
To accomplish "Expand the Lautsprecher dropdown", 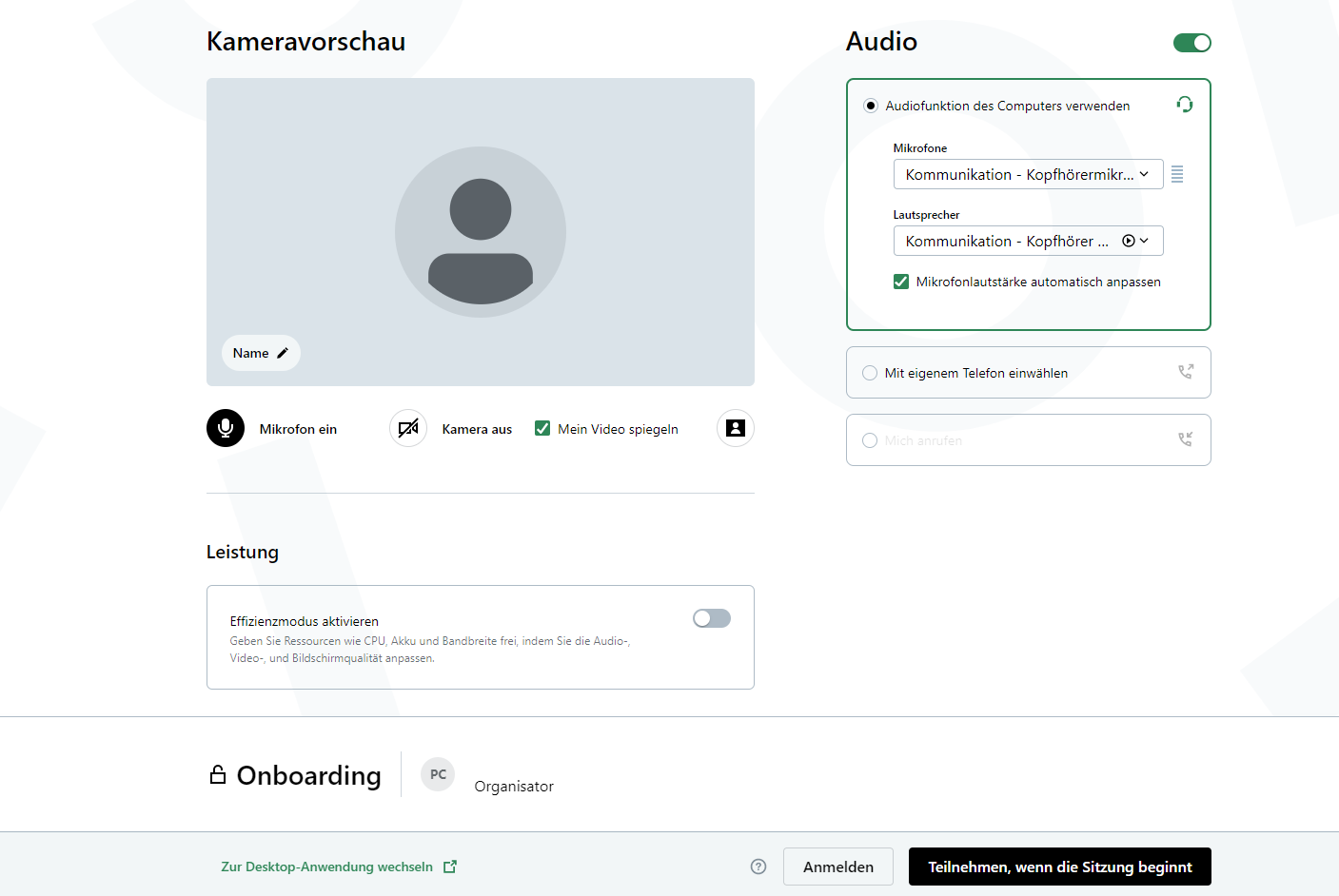I will click(x=1145, y=241).
